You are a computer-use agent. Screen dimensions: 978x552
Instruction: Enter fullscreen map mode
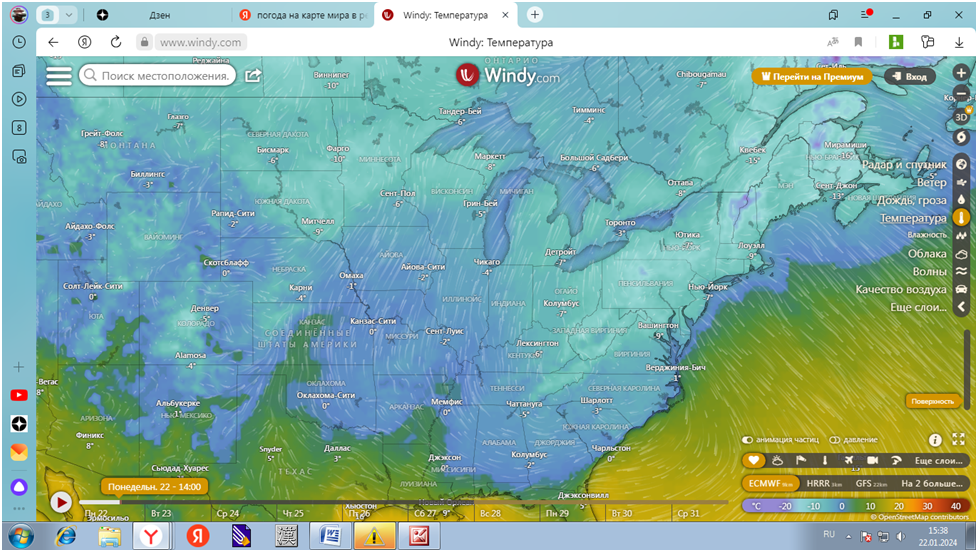[958, 440]
